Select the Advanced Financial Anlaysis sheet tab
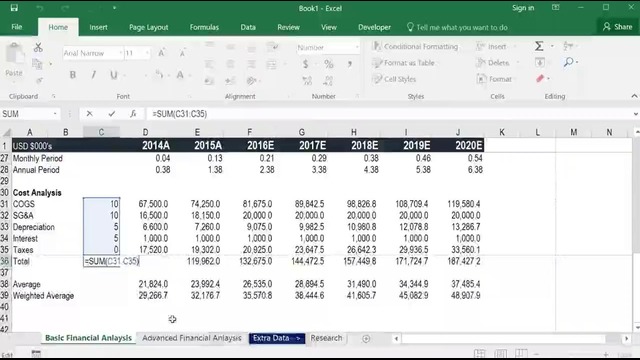This screenshot has width=640, height=360. tap(192, 338)
